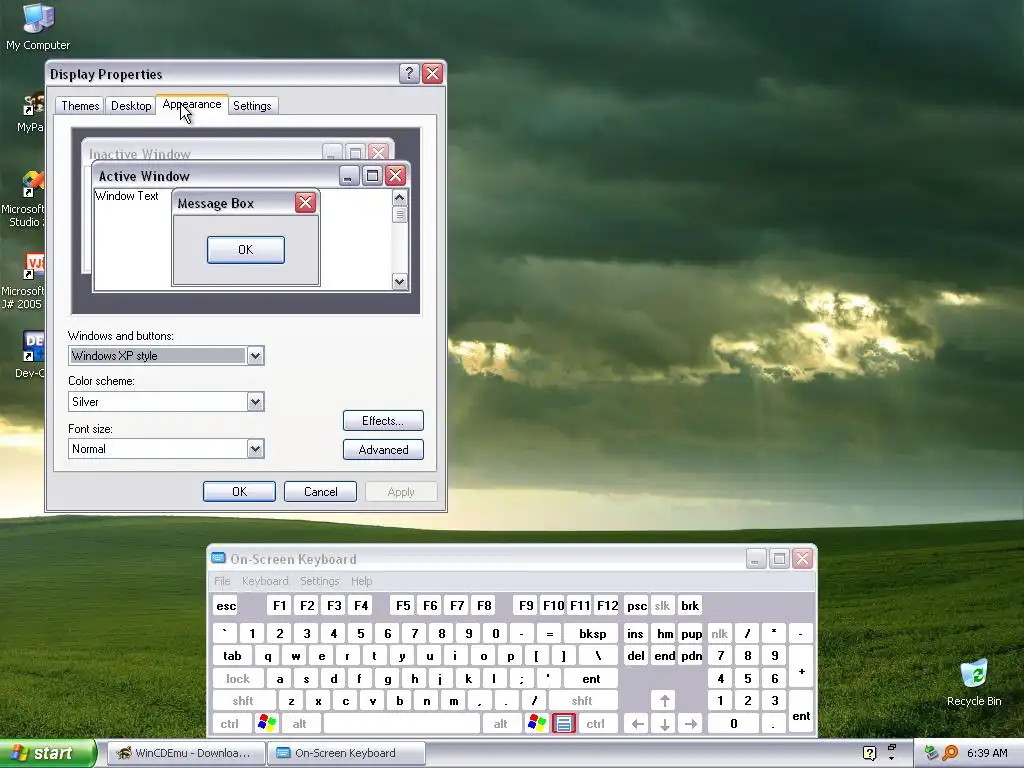
Task: Click the Message Box title in preview
Action: 216,203
